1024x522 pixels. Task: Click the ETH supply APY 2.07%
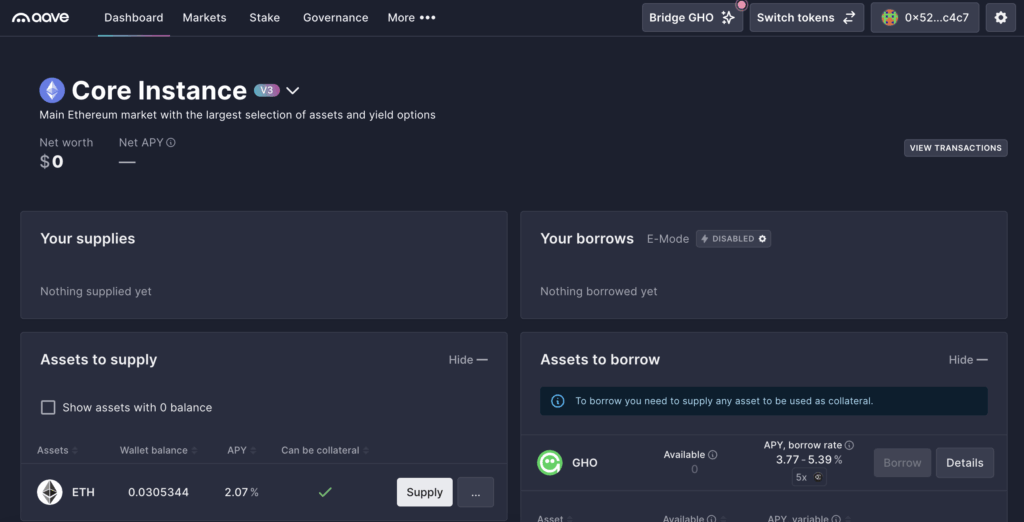[x=242, y=492]
